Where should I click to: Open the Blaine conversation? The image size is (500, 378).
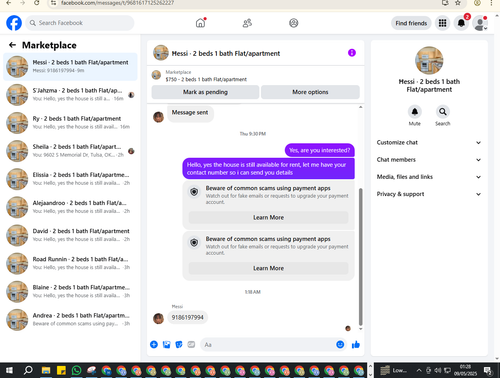pyautogui.click(x=70, y=291)
